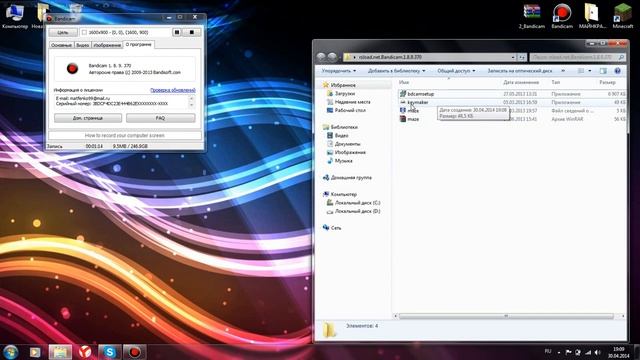The image size is (640, 360).
Task: Open Skype from the taskbar
Action: (109, 352)
